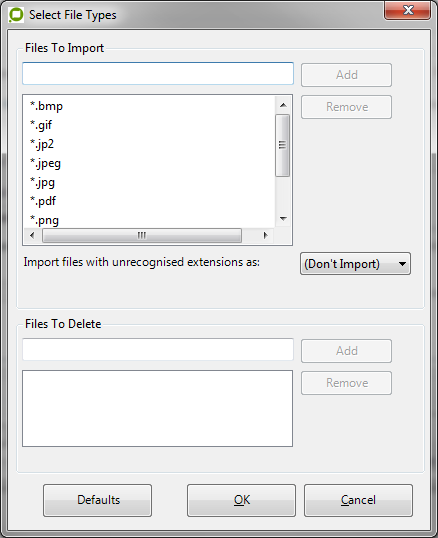Screen dimensions: 438x538
Task: Choose *.jpeg from the file types list
Action: (x=45, y=163)
